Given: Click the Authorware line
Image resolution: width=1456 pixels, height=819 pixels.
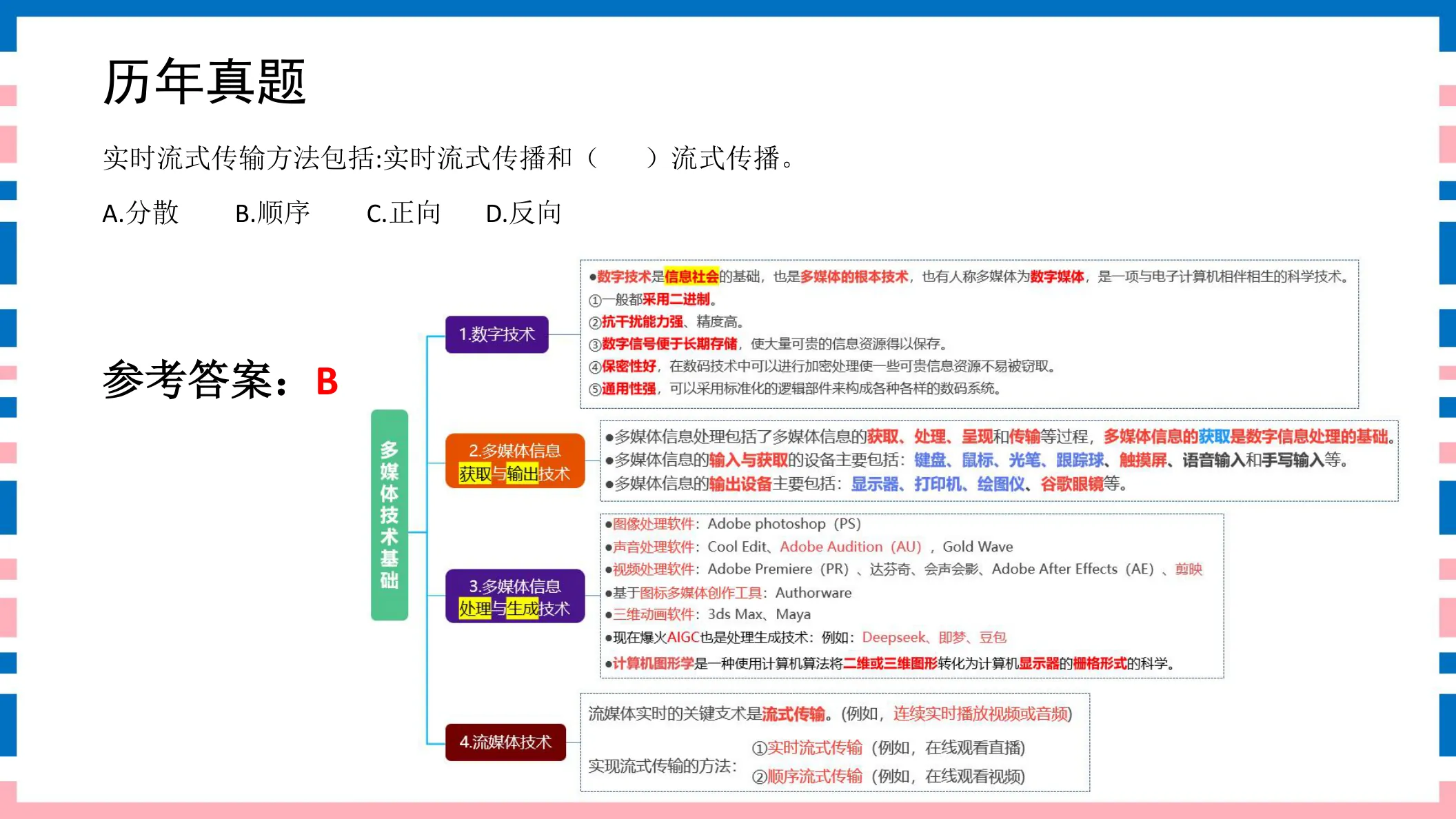Looking at the screenshot, I should click(x=728, y=593).
